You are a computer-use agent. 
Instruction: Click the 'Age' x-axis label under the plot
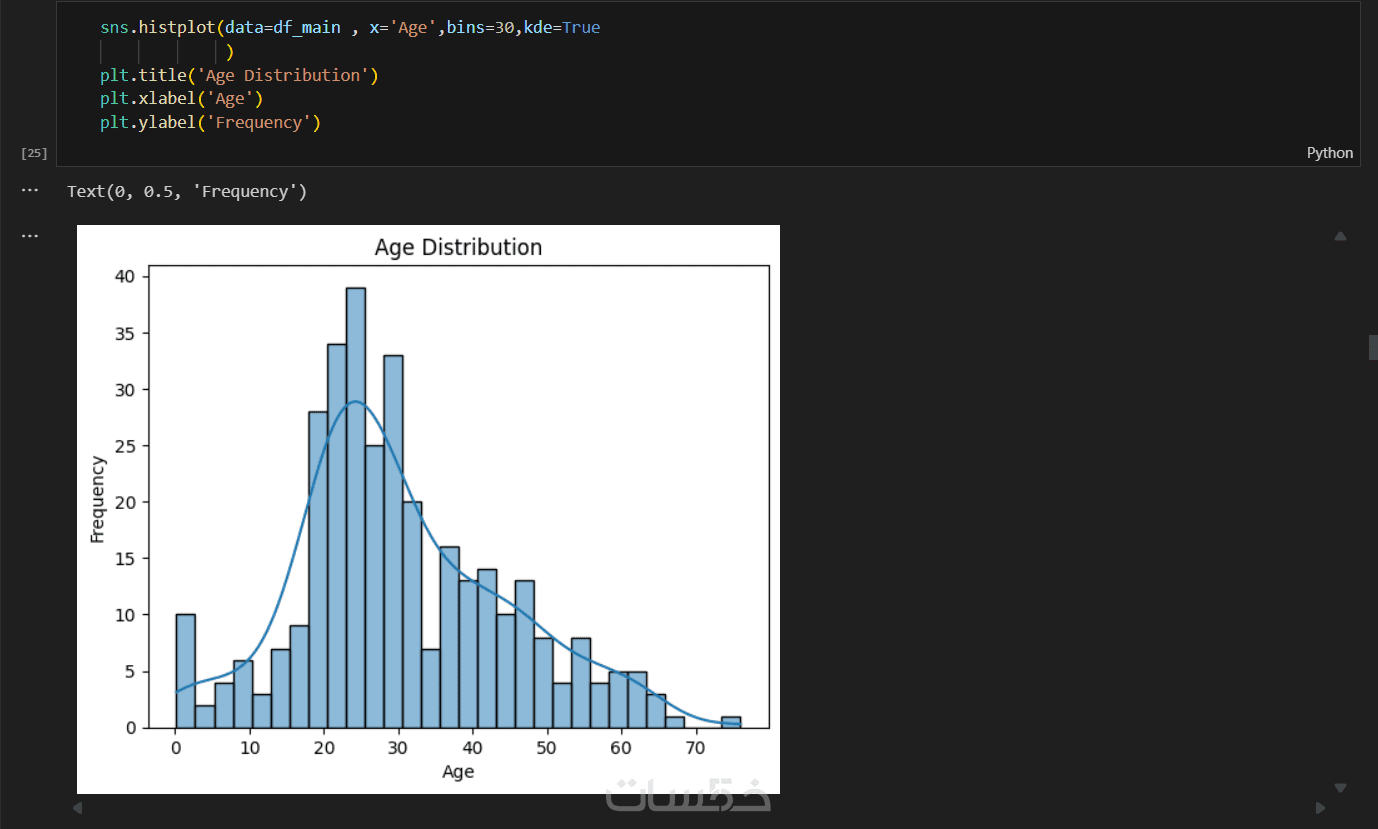tap(458, 771)
